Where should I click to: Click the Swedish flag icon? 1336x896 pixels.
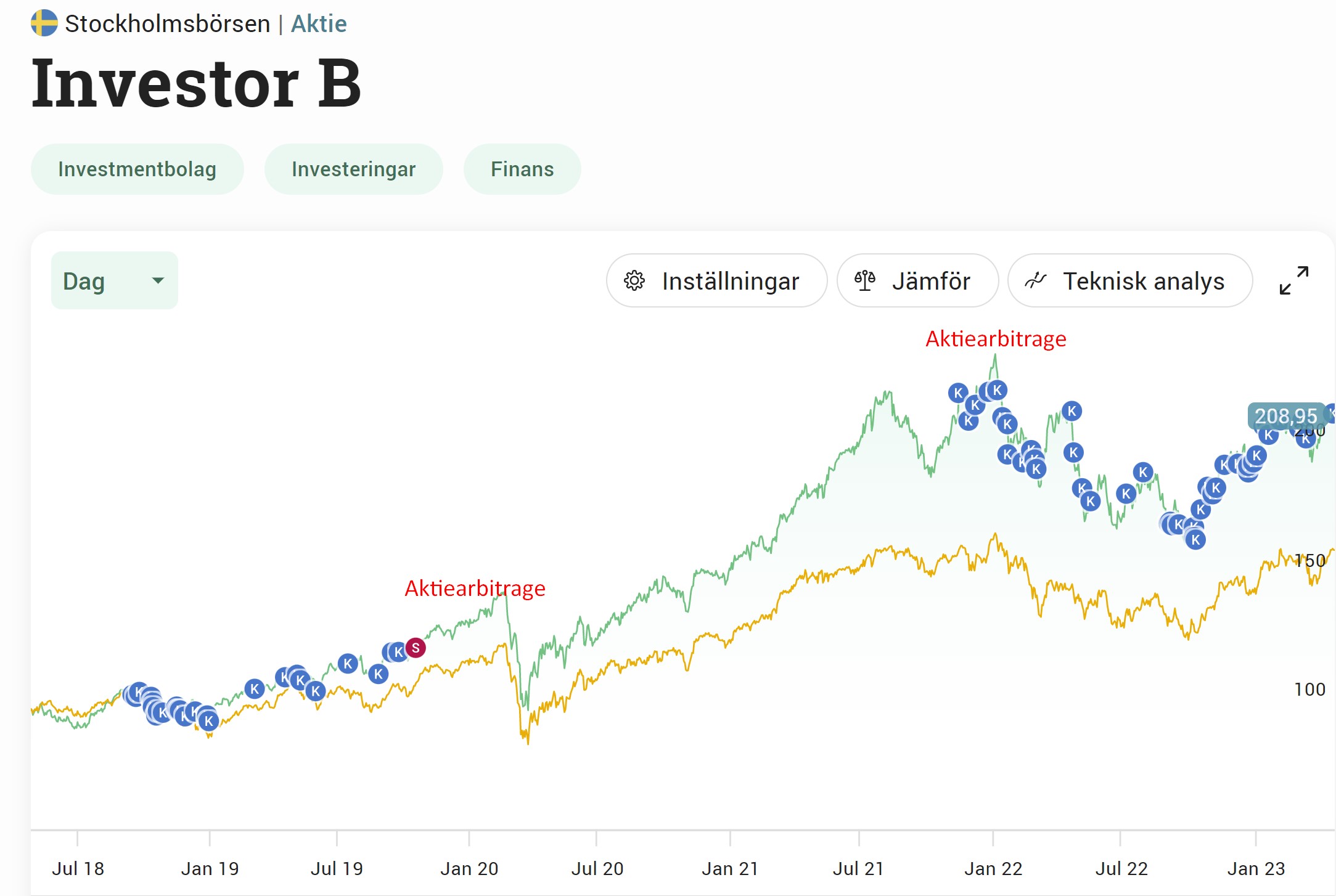click(44, 23)
